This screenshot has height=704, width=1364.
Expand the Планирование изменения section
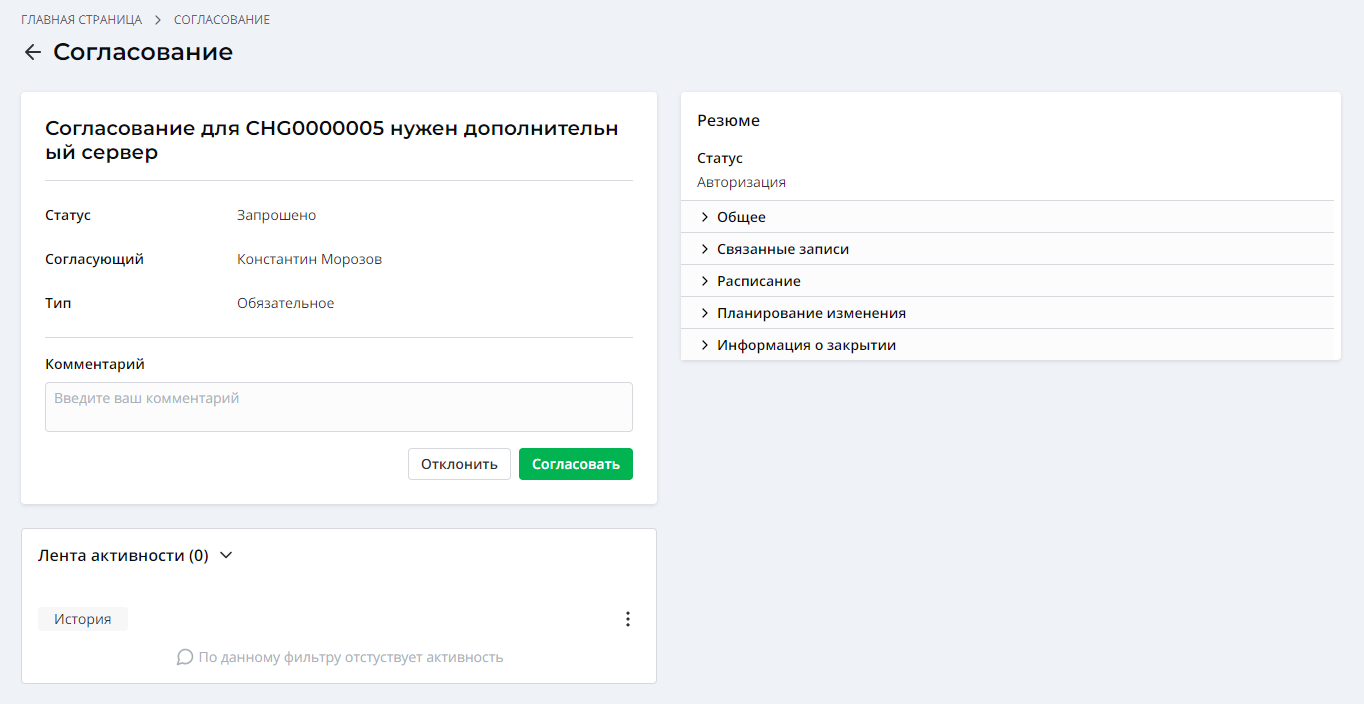click(810, 313)
